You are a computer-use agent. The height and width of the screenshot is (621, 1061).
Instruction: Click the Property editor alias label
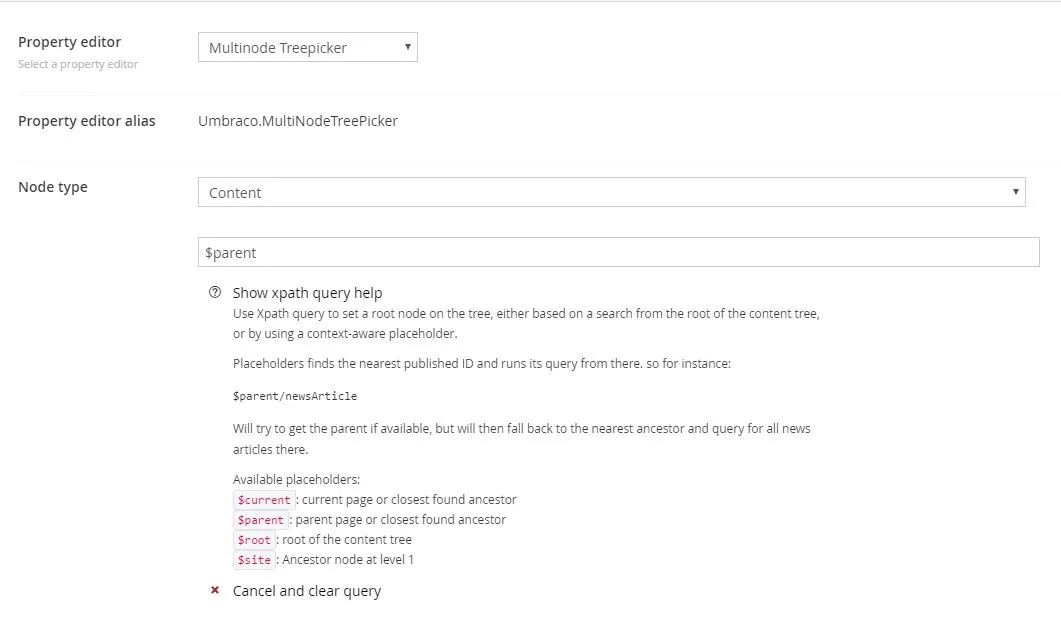pyautogui.click(x=87, y=121)
